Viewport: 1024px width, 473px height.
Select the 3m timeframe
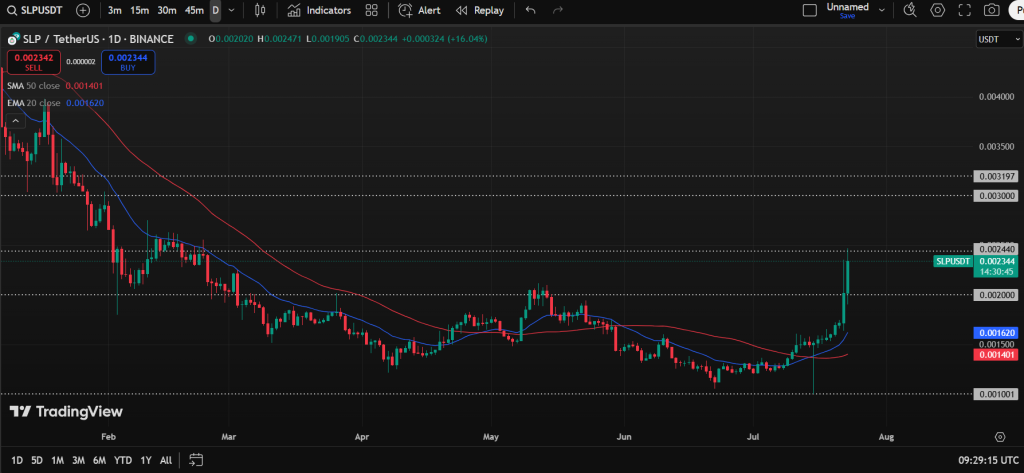(x=114, y=10)
